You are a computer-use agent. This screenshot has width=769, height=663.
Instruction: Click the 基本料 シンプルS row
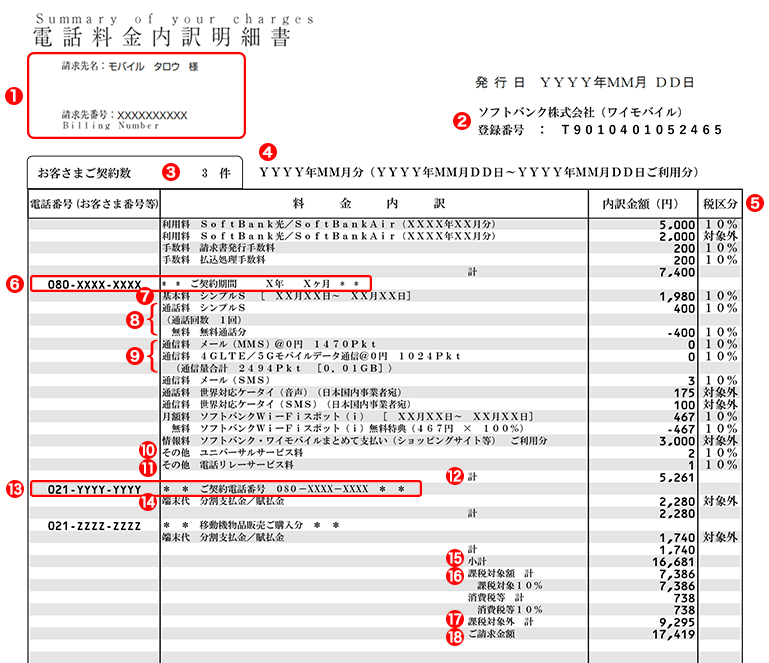[286, 296]
